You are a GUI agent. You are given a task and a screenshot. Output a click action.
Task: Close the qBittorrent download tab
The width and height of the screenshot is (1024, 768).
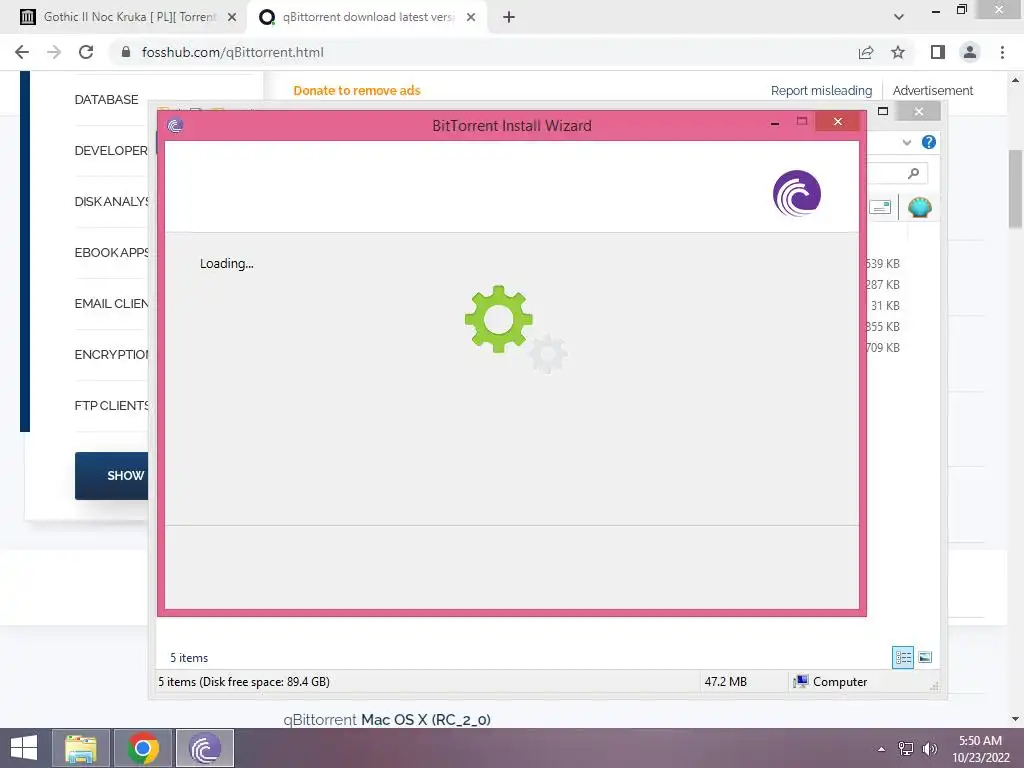coord(471,18)
